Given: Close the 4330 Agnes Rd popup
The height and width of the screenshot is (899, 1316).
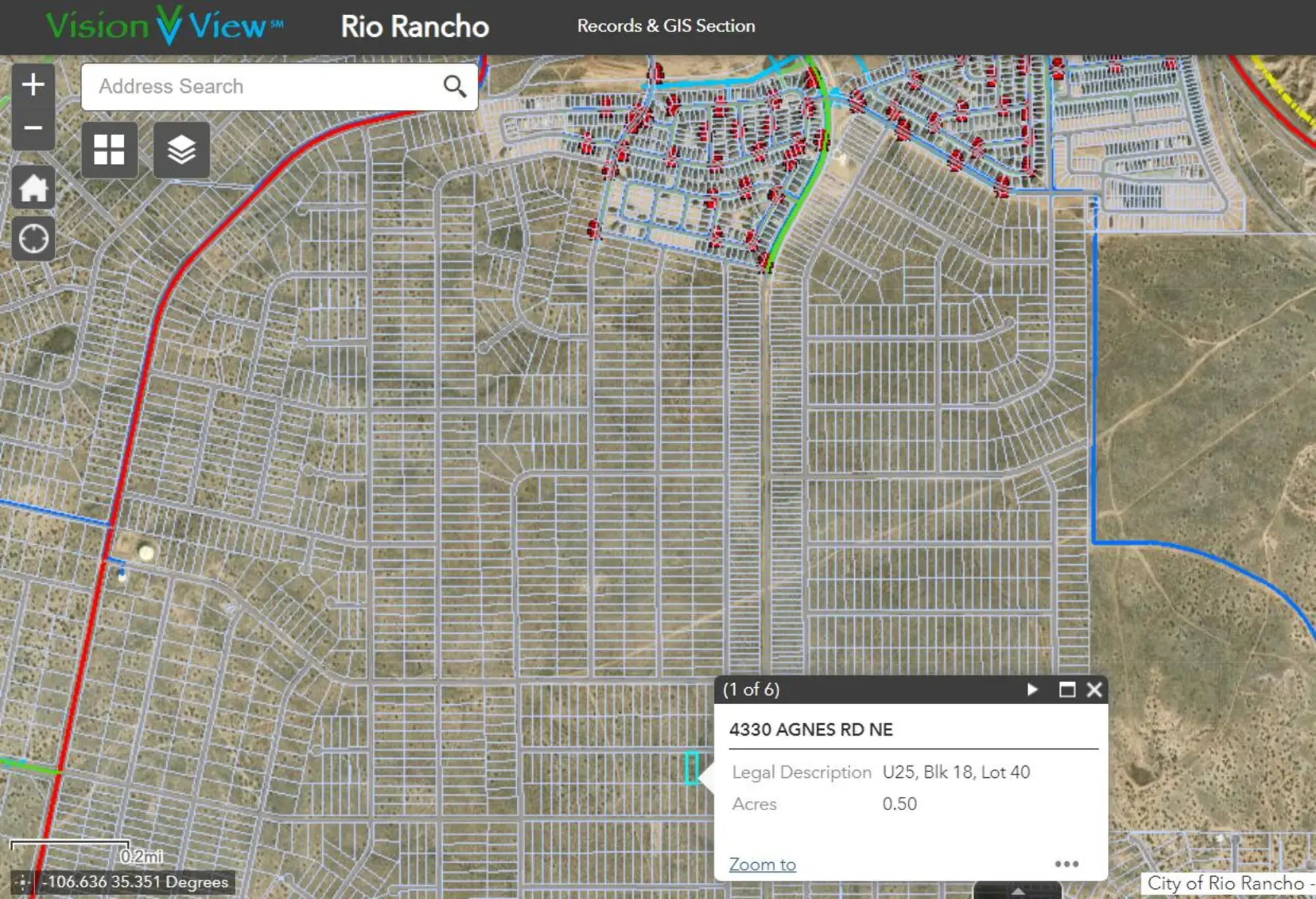Looking at the screenshot, I should pos(1094,689).
